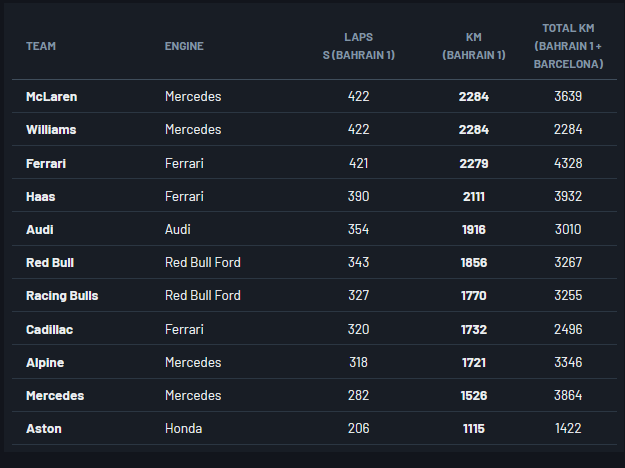The height and width of the screenshot is (468, 625).
Task: Click the TEAM column header
Action: tap(41, 46)
